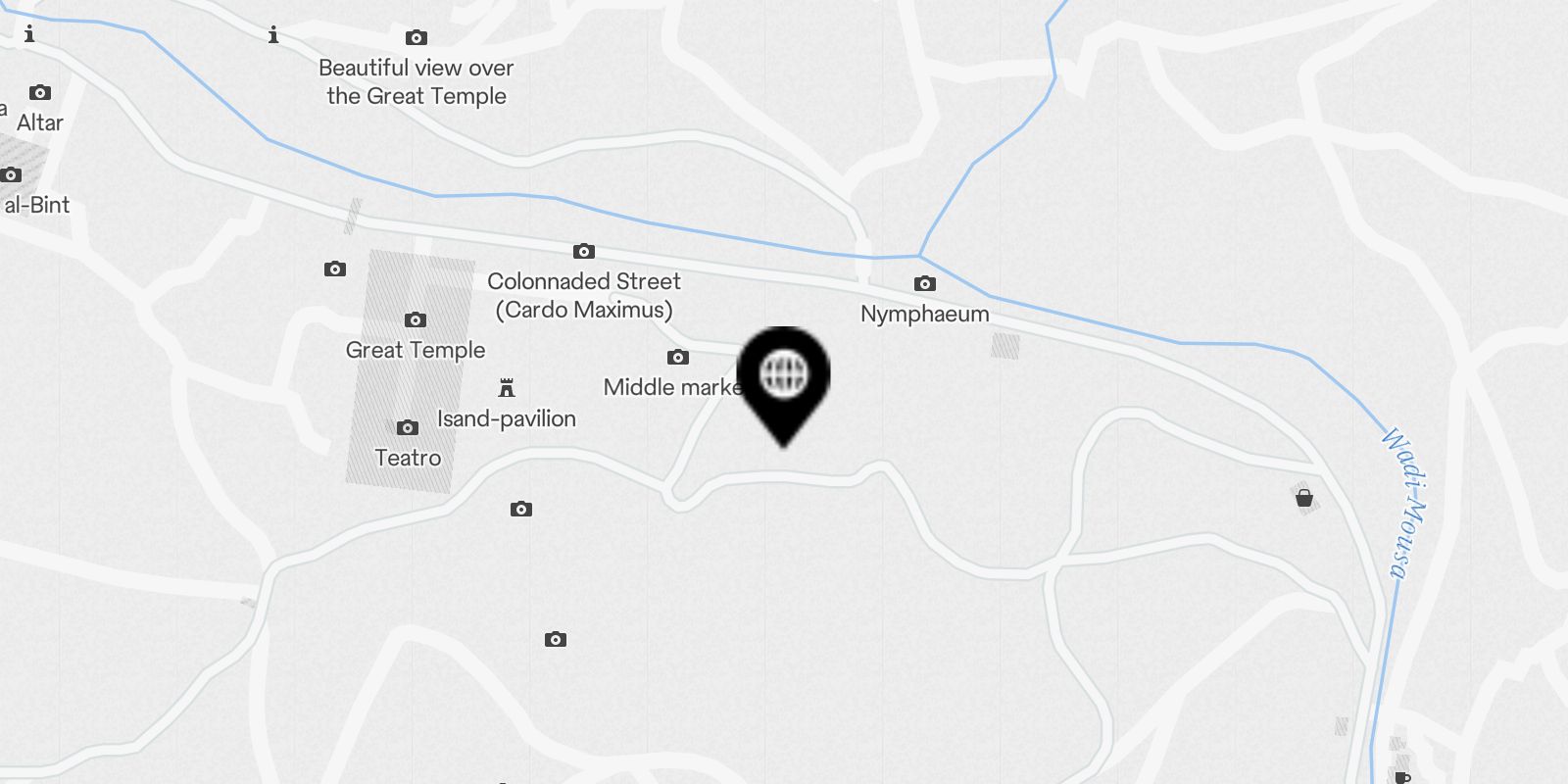Image resolution: width=1568 pixels, height=784 pixels.
Task: Select the Teatro camera icon
Action: [408, 427]
